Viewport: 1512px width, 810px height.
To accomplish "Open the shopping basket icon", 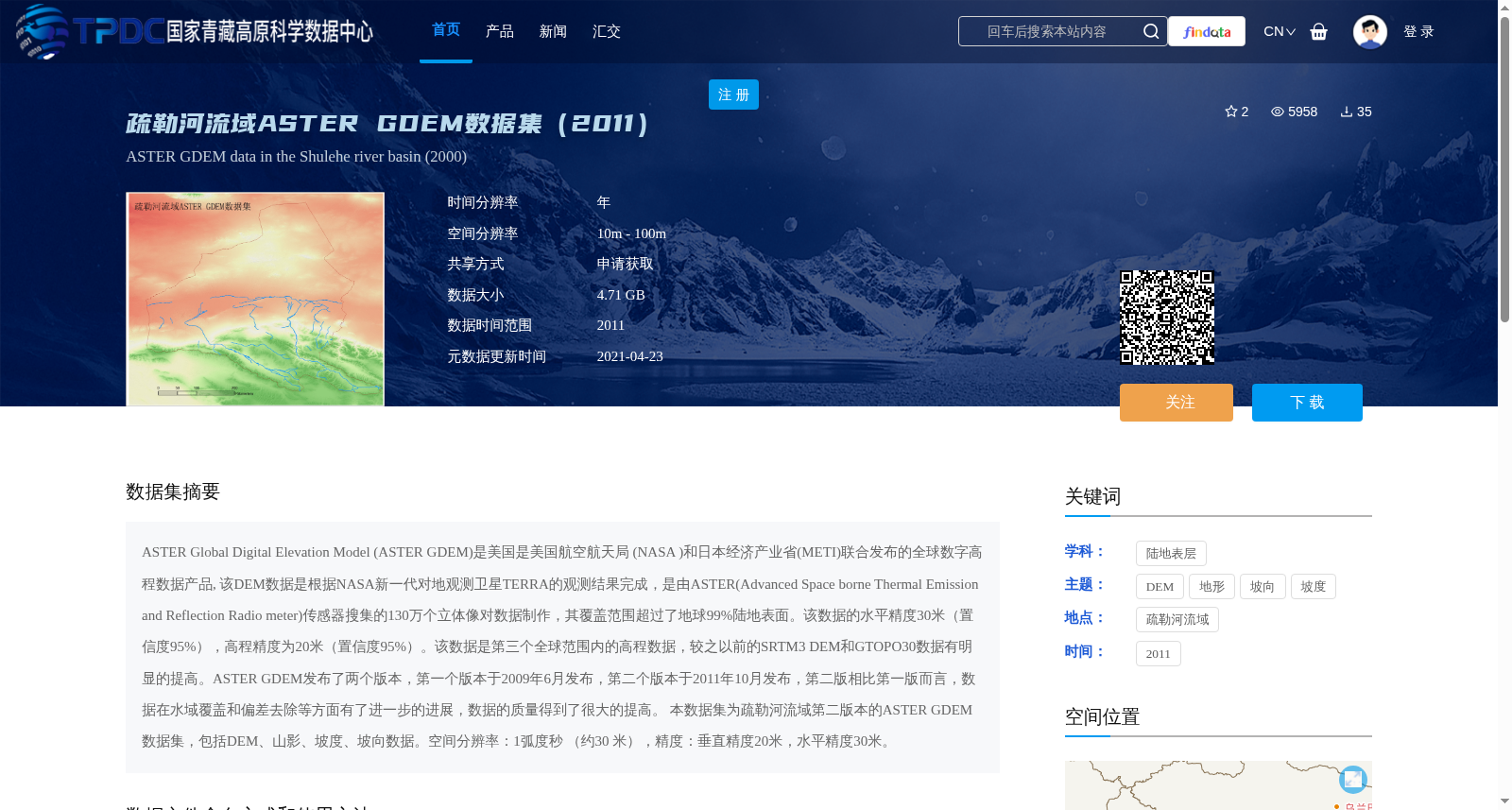I will point(1319,31).
